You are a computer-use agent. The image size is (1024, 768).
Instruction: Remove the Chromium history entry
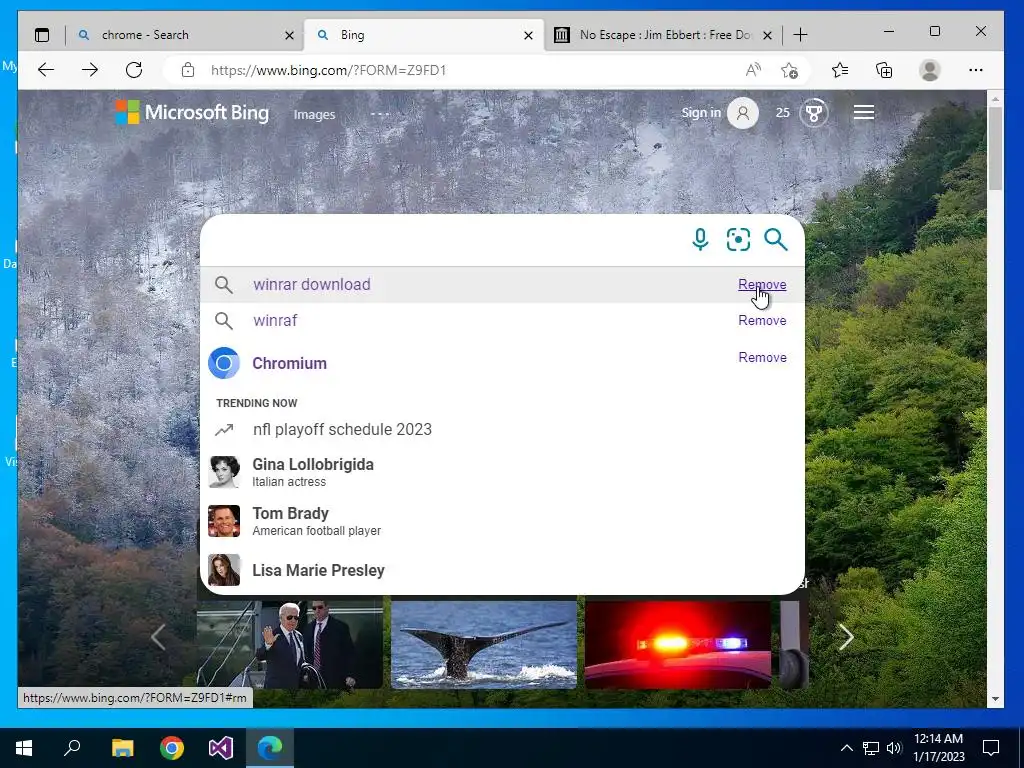tap(762, 357)
